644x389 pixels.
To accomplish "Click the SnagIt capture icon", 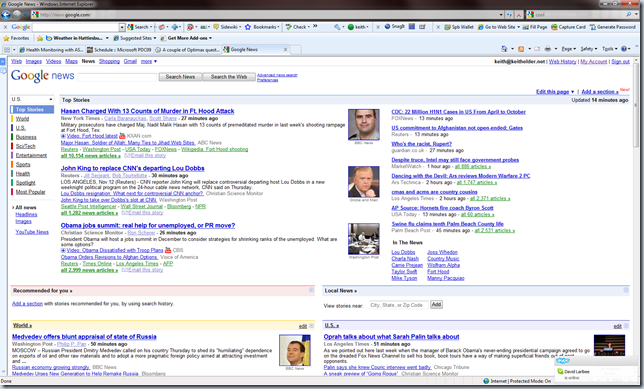I will [394, 27].
